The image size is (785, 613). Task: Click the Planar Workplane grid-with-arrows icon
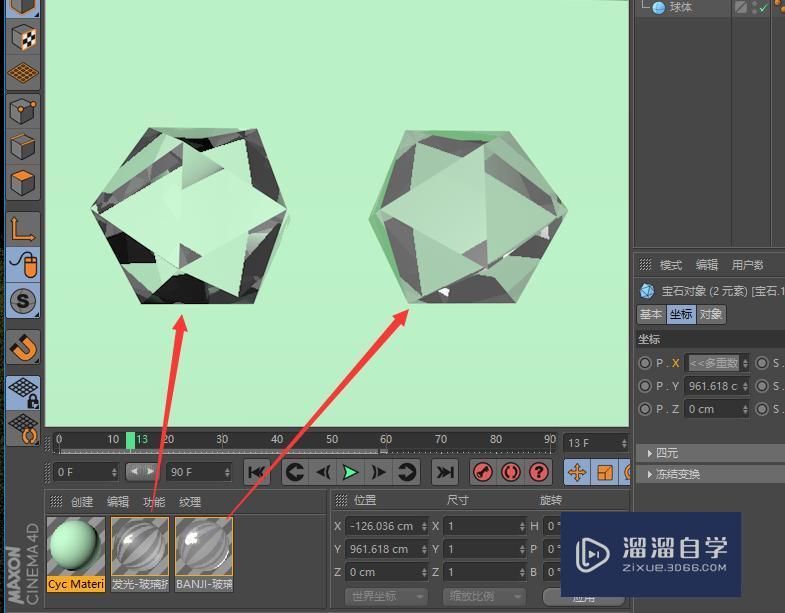click(x=23, y=429)
